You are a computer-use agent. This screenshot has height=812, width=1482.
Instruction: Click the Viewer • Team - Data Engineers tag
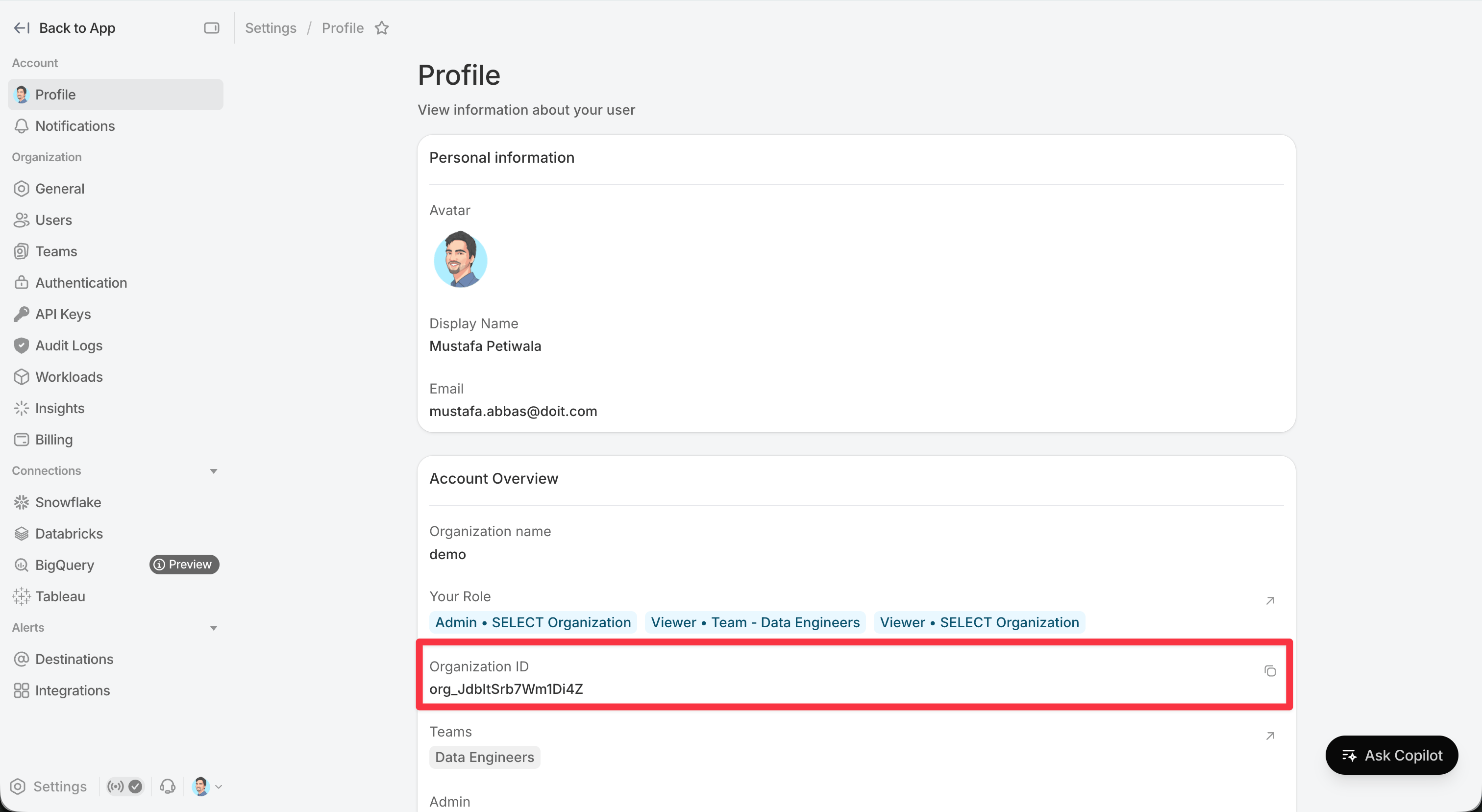[x=755, y=622]
